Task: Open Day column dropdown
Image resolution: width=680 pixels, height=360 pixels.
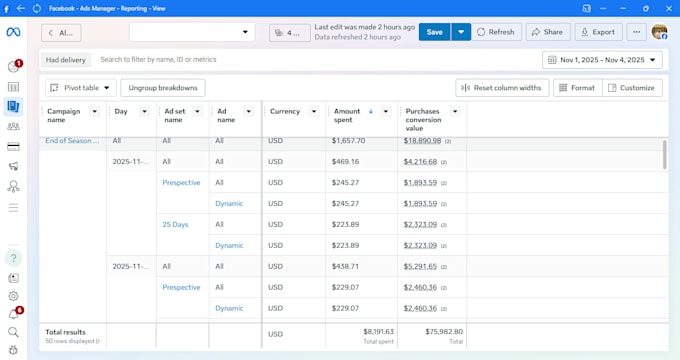Action: [144, 111]
